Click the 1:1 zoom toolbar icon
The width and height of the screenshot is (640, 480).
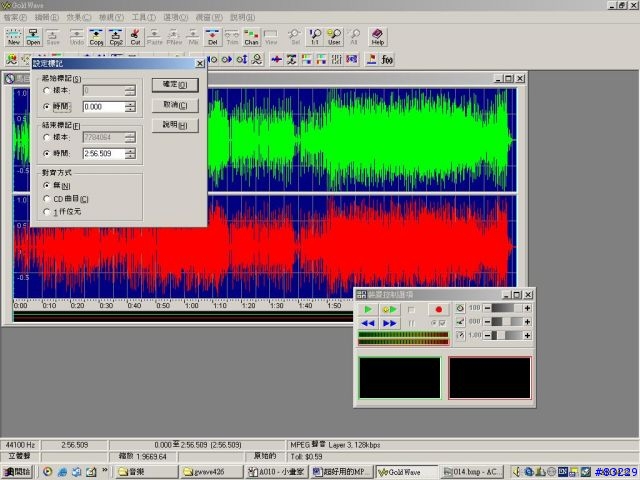(315, 37)
